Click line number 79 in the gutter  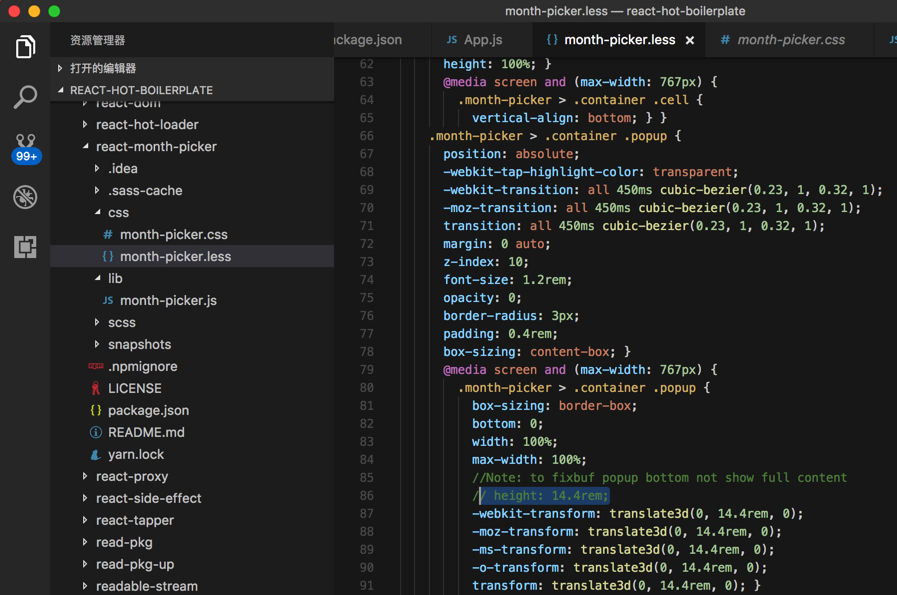[x=366, y=370]
